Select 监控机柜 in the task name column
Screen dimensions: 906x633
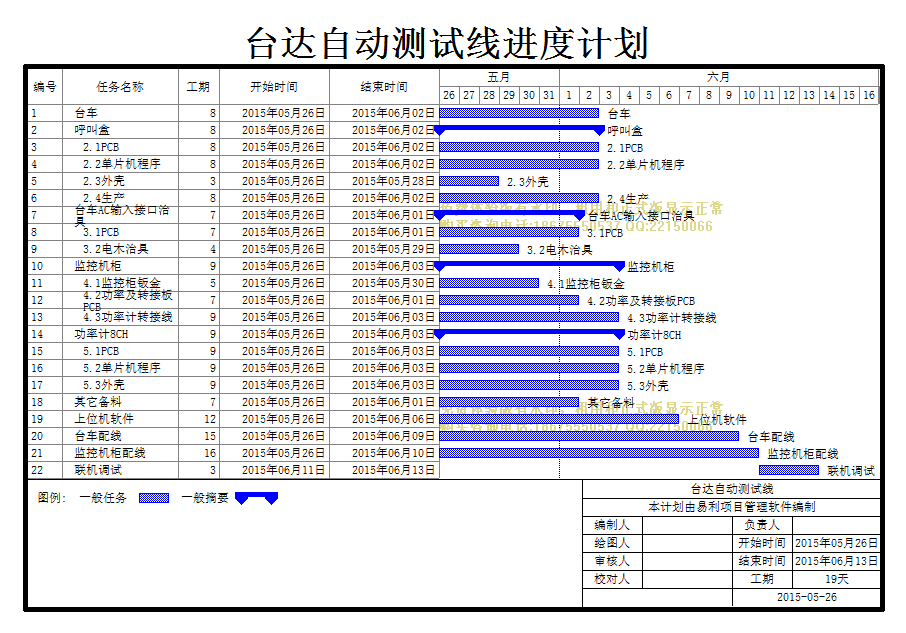tap(98, 266)
